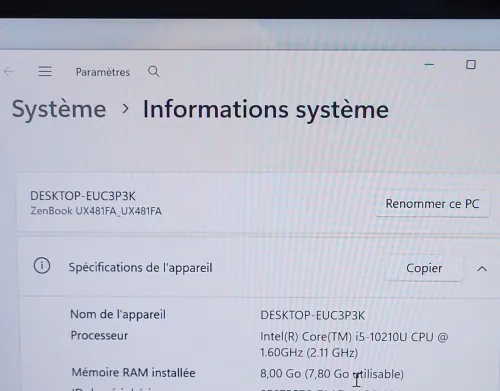Click the Processeur label
Screen dimensions: 500x391
[x=99, y=335]
